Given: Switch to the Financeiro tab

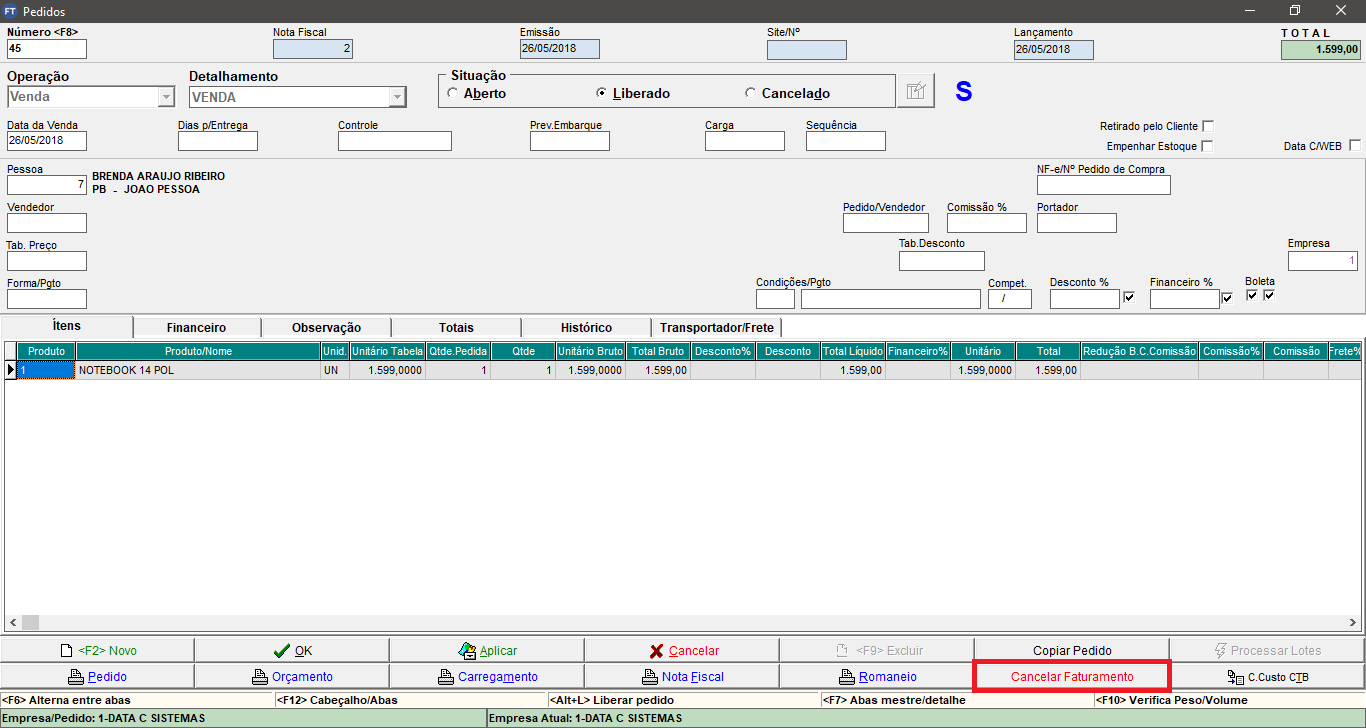Looking at the screenshot, I should pyautogui.click(x=196, y=327).
